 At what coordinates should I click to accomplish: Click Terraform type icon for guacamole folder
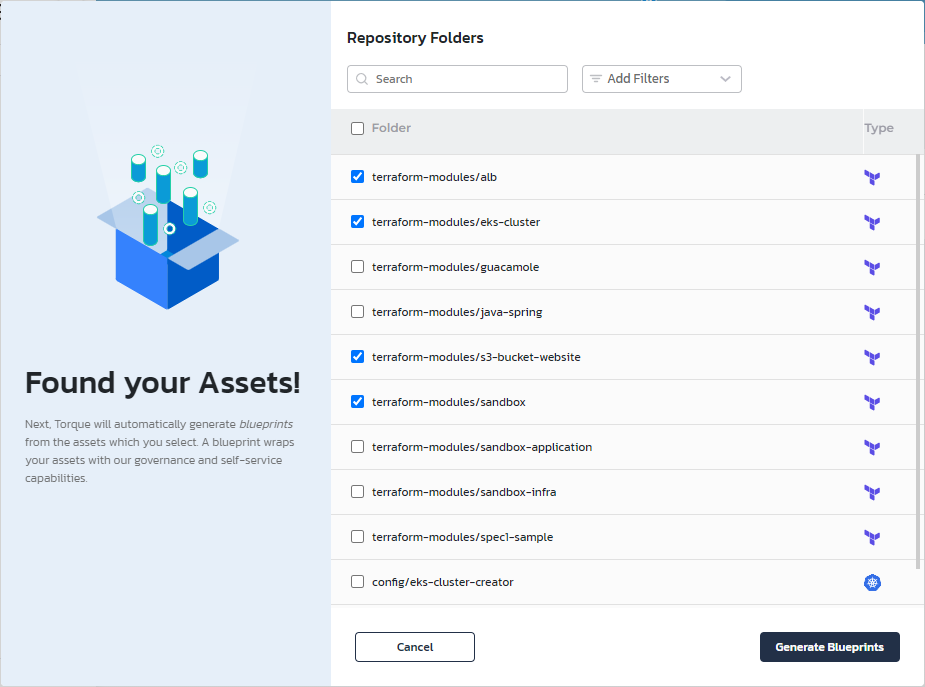tap(872, 268)
